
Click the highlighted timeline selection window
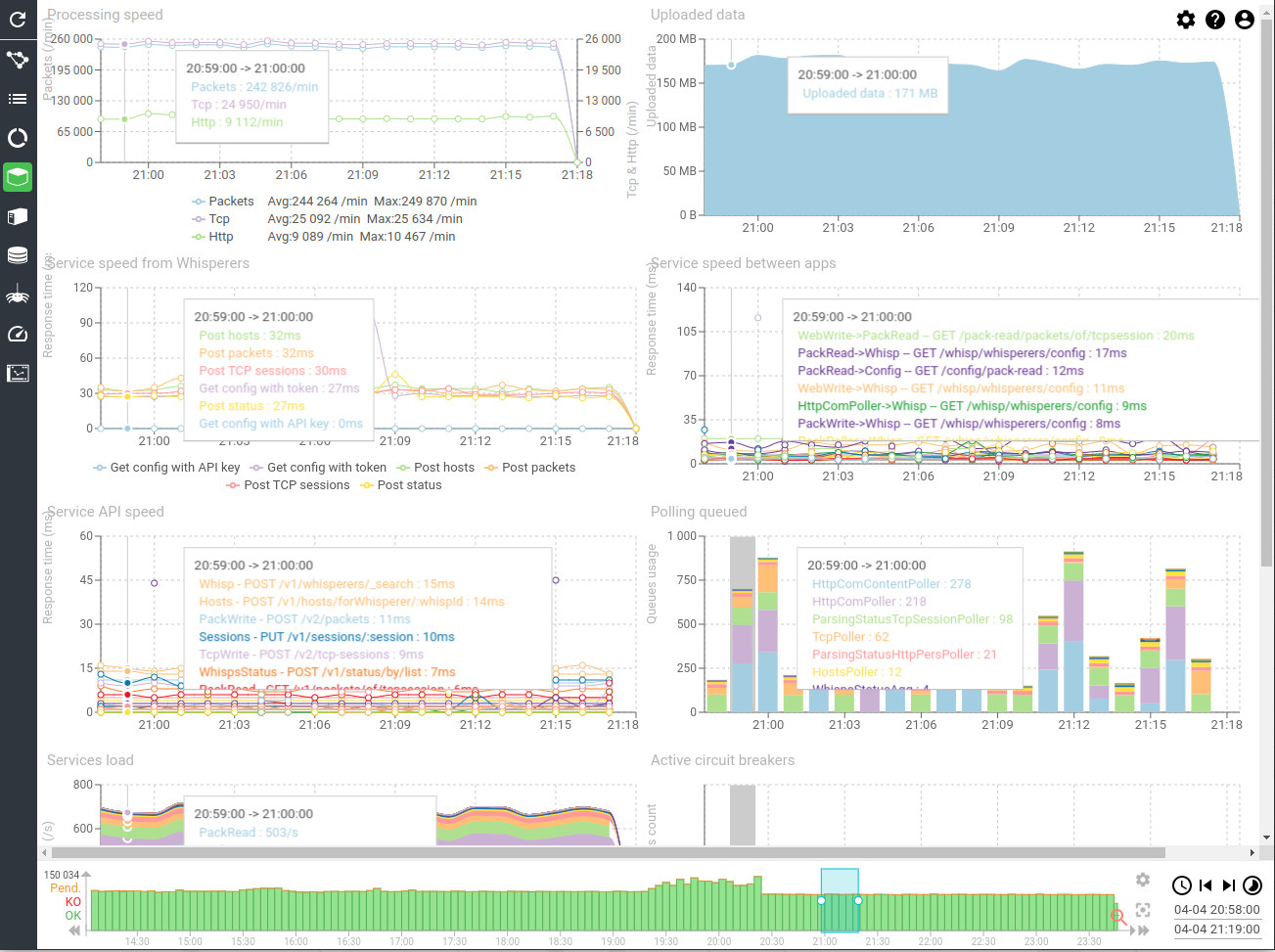point(840,901)
